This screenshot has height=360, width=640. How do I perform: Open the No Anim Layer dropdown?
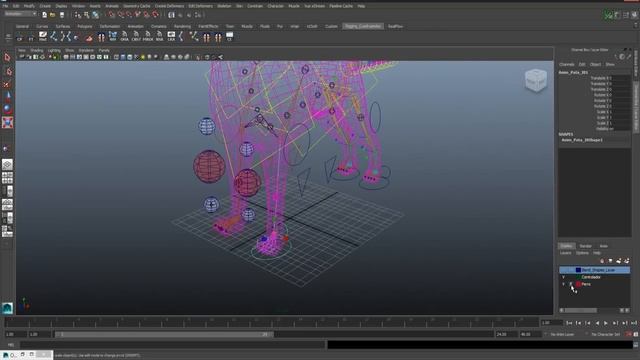[x=562, y=334]
